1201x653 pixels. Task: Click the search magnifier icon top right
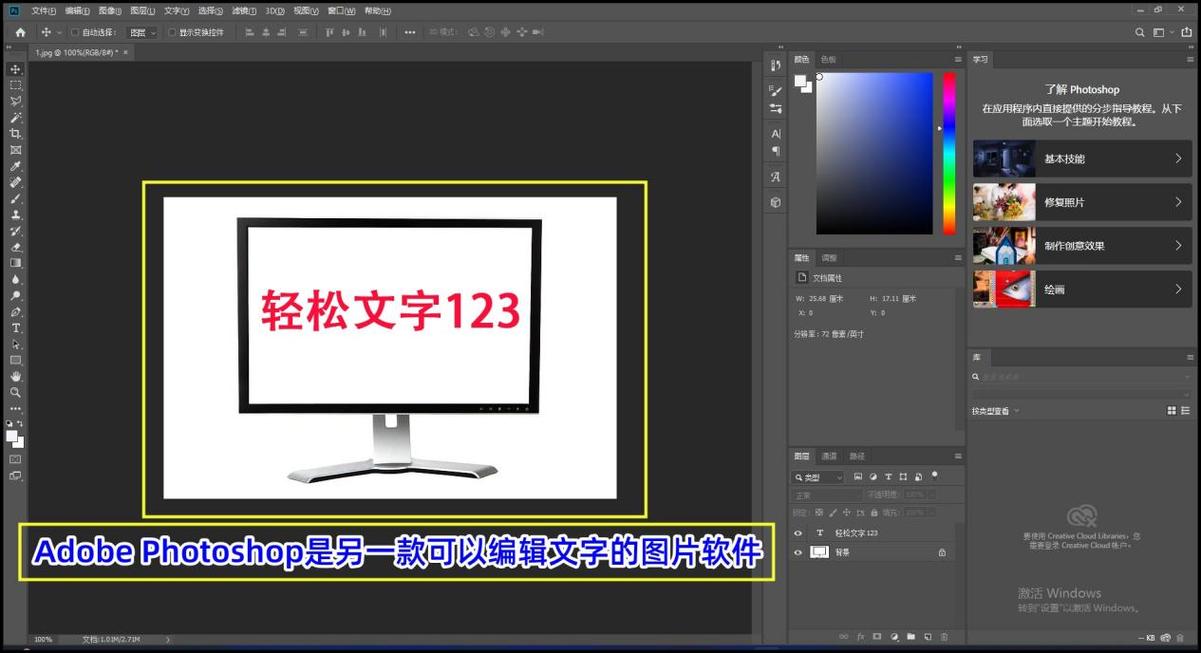(x=1139, y=32)
